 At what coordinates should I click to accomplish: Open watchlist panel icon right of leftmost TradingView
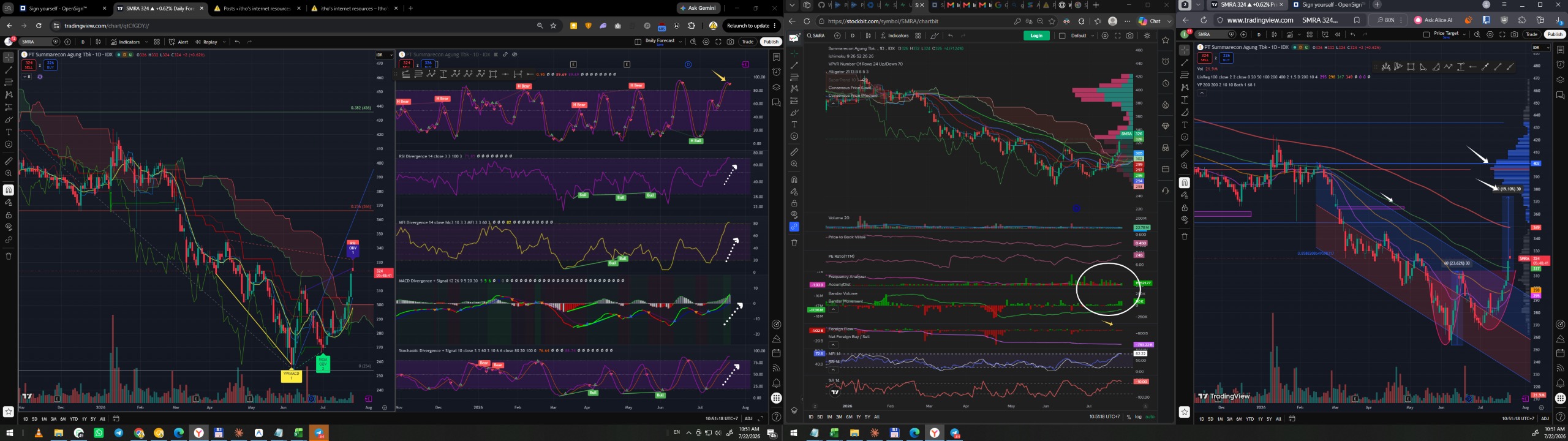776,57
